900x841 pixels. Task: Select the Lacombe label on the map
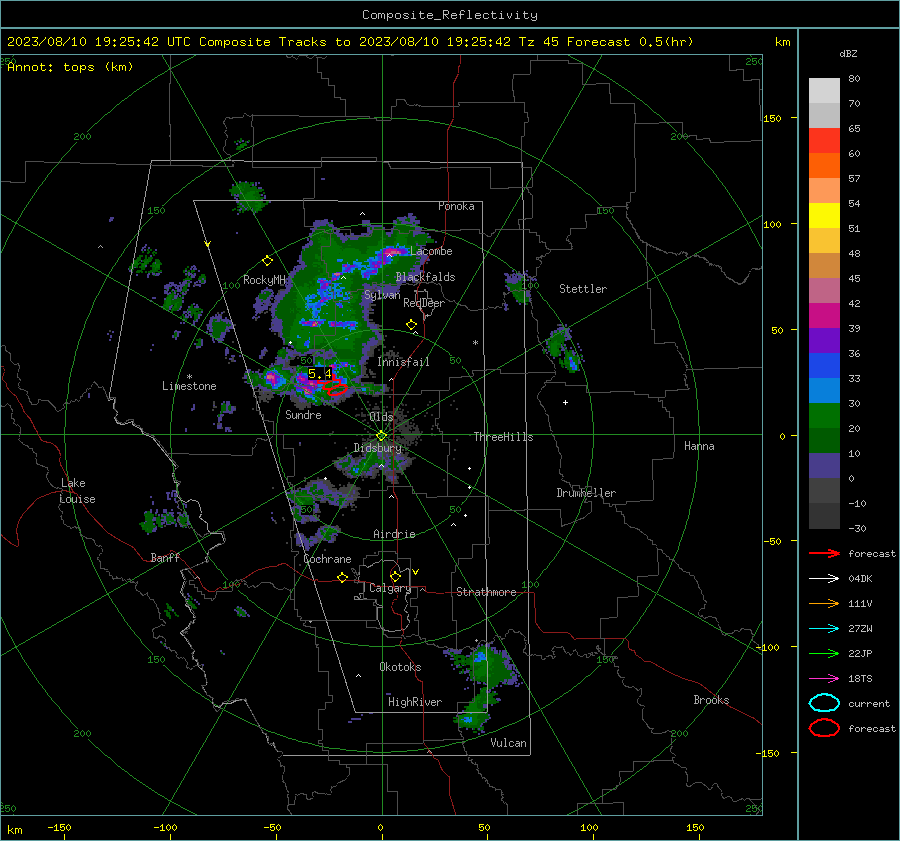point(431,251)
